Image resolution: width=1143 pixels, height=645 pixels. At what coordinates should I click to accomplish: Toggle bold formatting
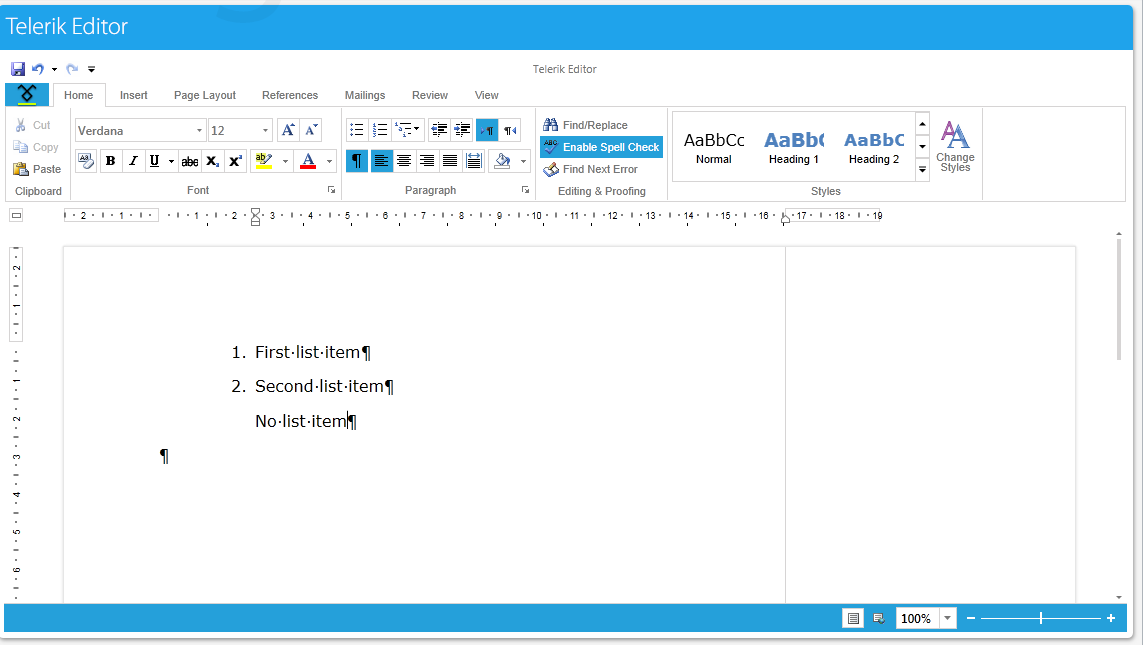pos(110,161)
